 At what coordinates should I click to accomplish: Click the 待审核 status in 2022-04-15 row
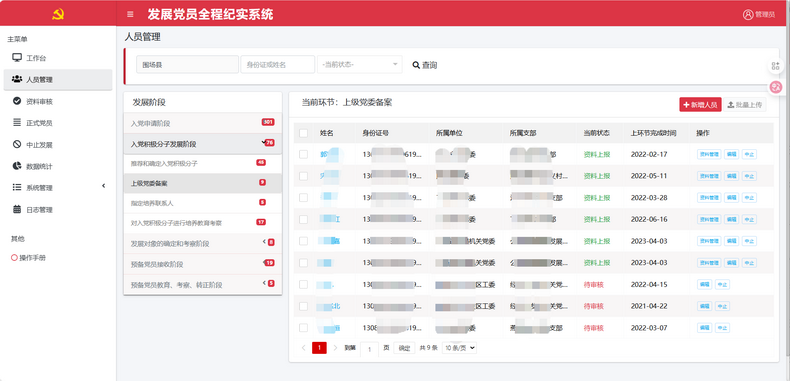point(594,284)
